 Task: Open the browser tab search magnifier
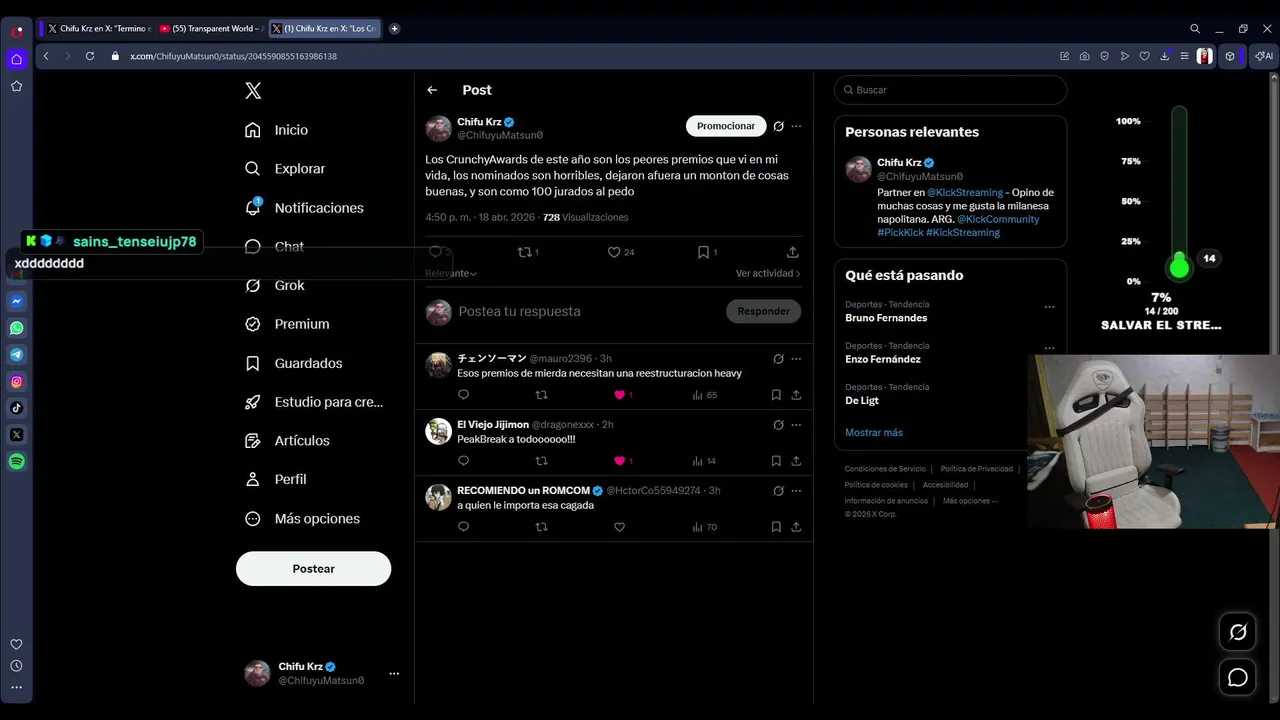pyautogui.click(x=1195, y=29)
